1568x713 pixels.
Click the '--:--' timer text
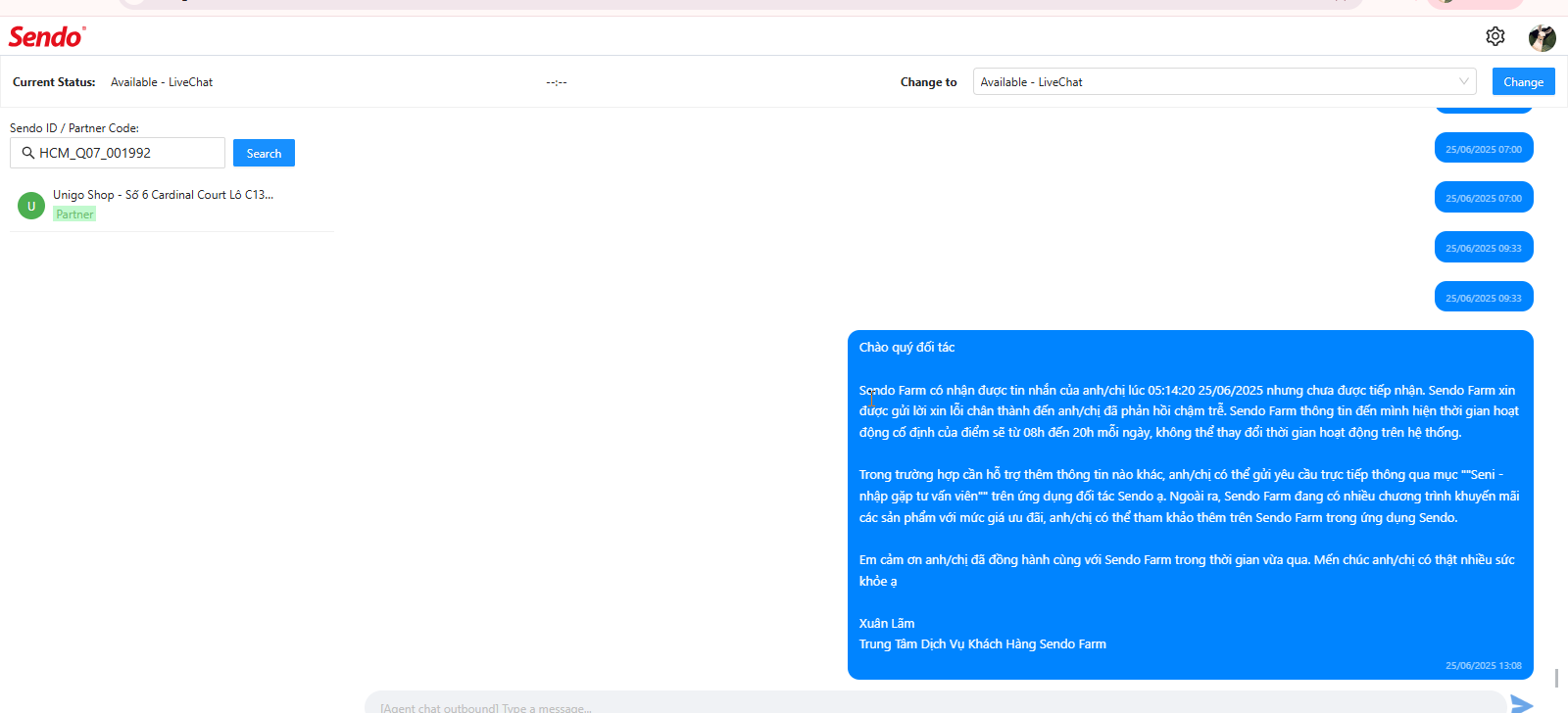(x=557, y=82)
